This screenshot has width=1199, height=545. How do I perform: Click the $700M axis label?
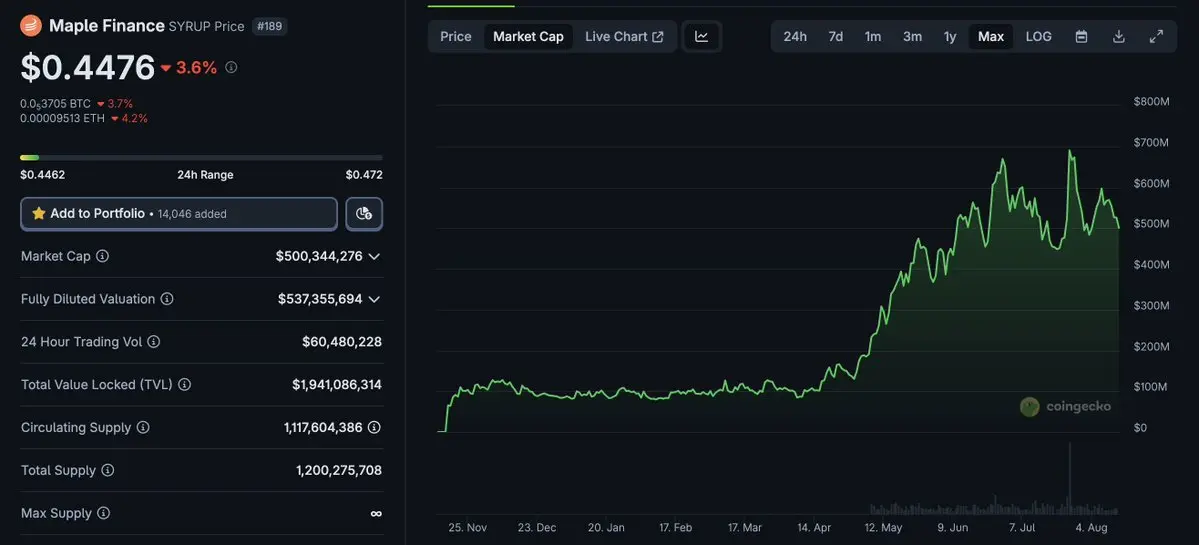point(1151,142)
